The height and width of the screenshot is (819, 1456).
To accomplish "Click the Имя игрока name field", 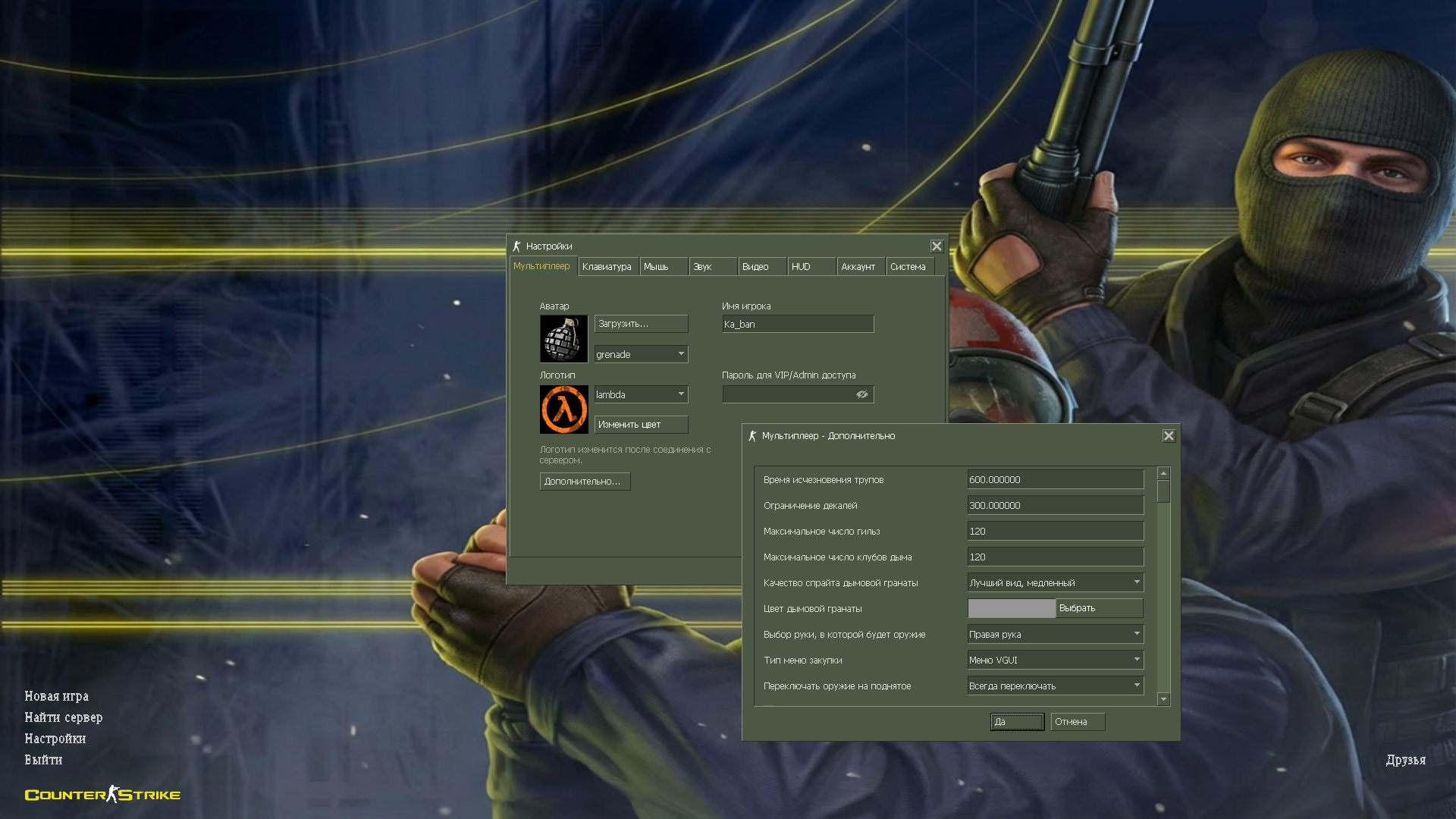I will click(x=797, y=325).
